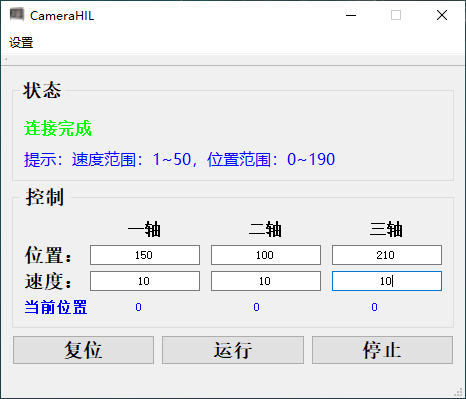This screenshot has height=399, width=466.
Task: Minimize the CameraHIL window
Action: pos(351,15)
